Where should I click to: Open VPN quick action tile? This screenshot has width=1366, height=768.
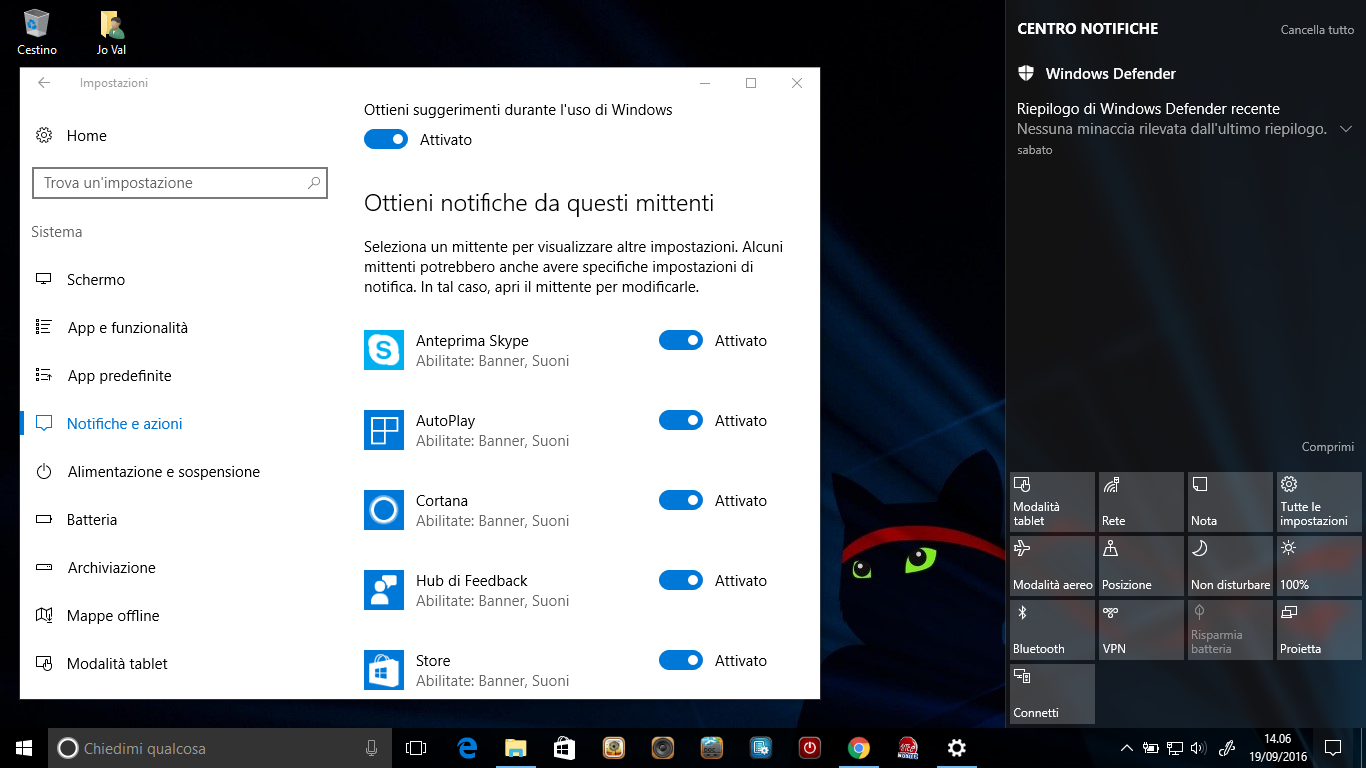(1141, 630)
